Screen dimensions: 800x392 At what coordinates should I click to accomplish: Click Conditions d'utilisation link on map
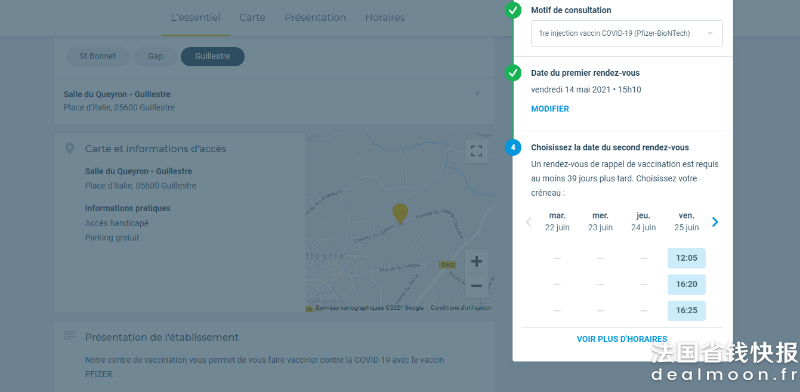(461, 308)
